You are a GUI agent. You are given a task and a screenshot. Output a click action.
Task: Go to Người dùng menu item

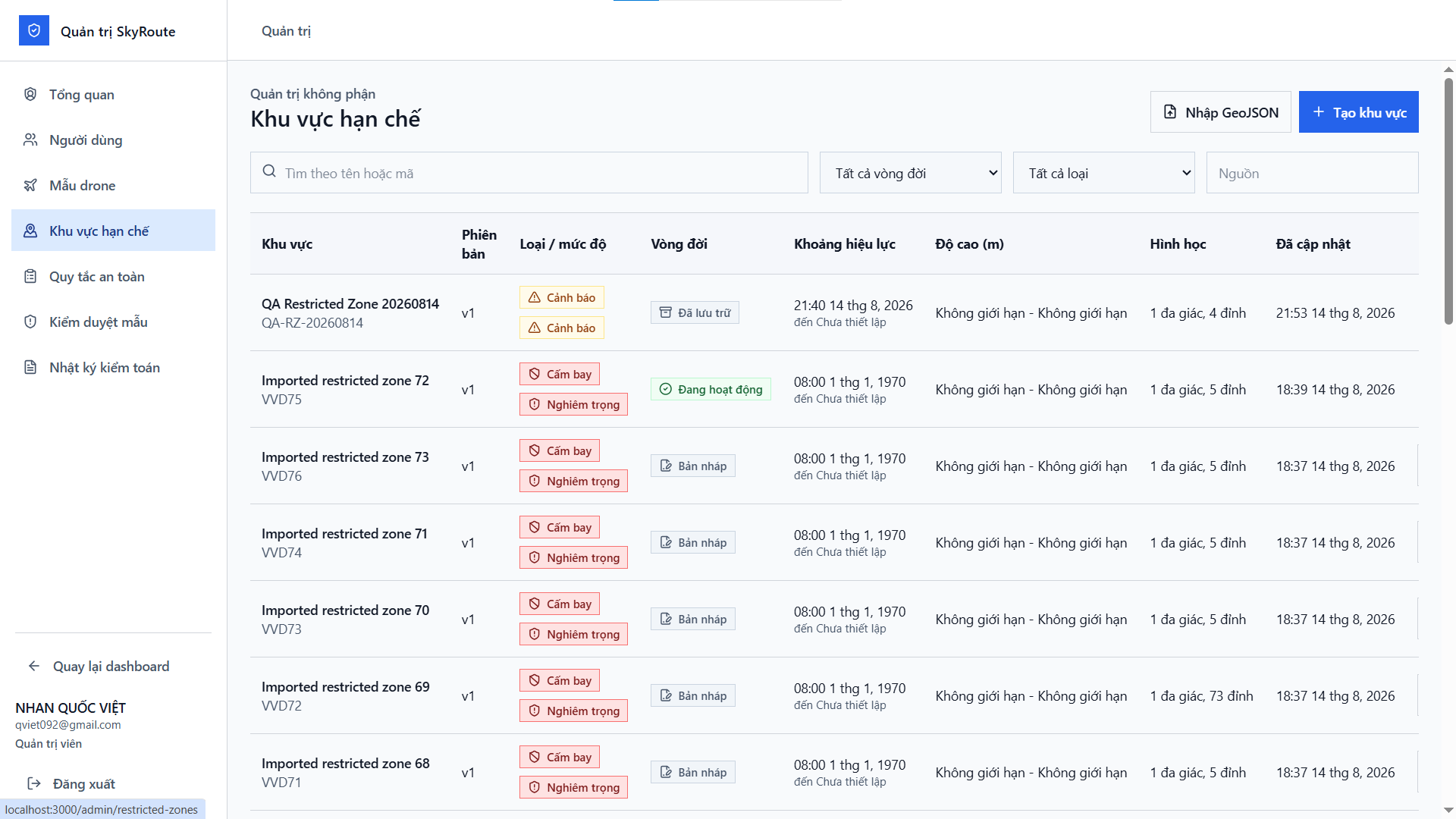tap(113, 140)
